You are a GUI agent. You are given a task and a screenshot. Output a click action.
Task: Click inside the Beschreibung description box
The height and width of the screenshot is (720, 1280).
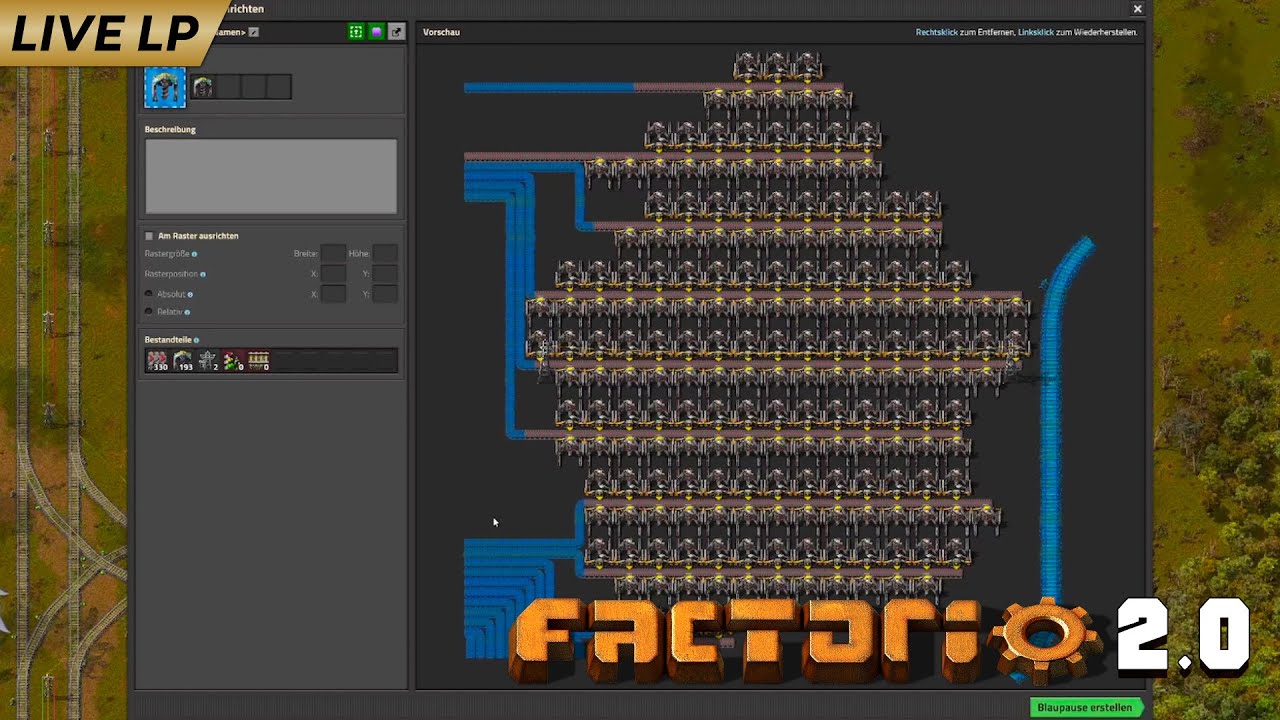271,176
